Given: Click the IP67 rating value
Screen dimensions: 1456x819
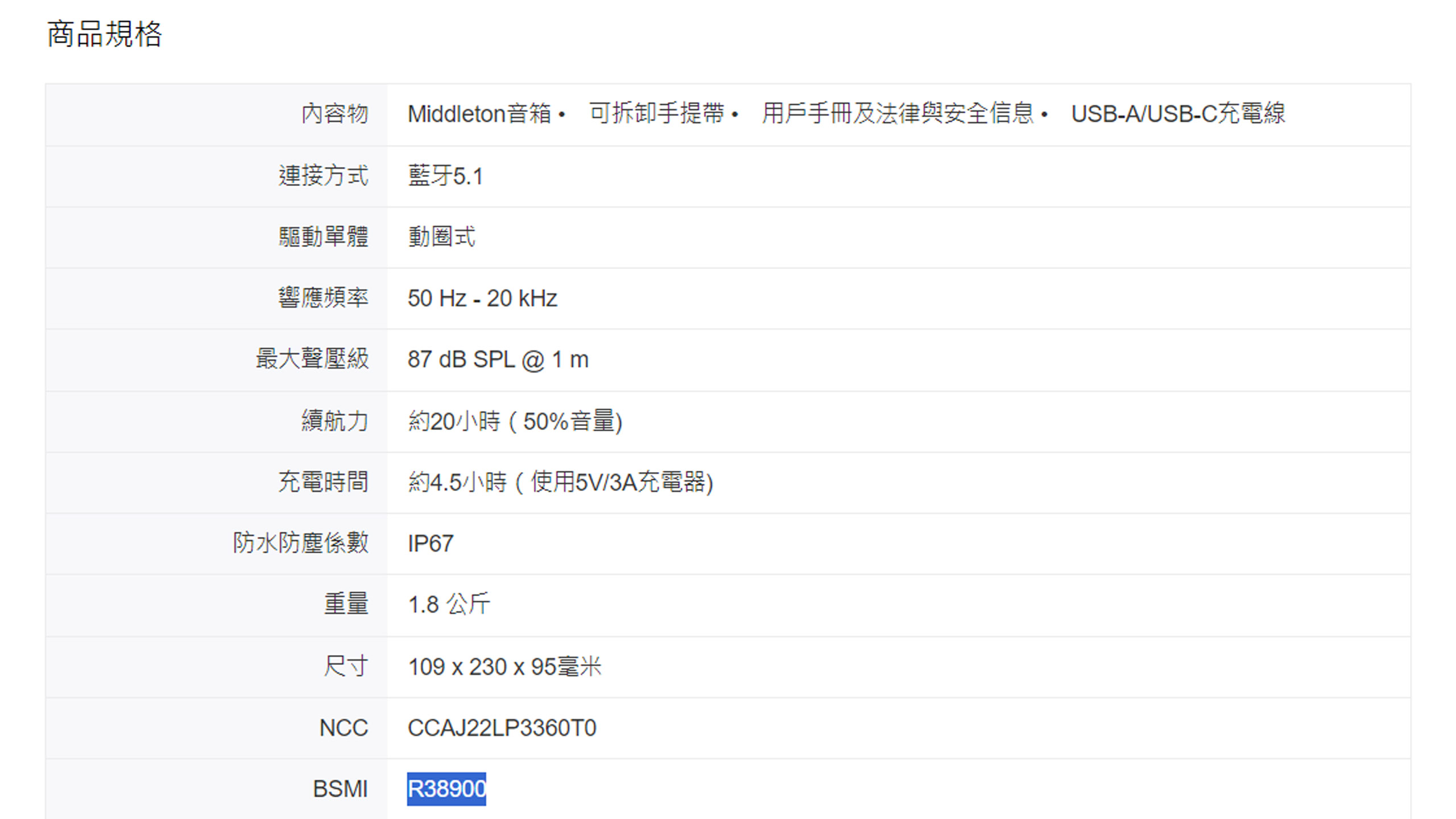Looking at the screenshot, I should pos(431,544).
